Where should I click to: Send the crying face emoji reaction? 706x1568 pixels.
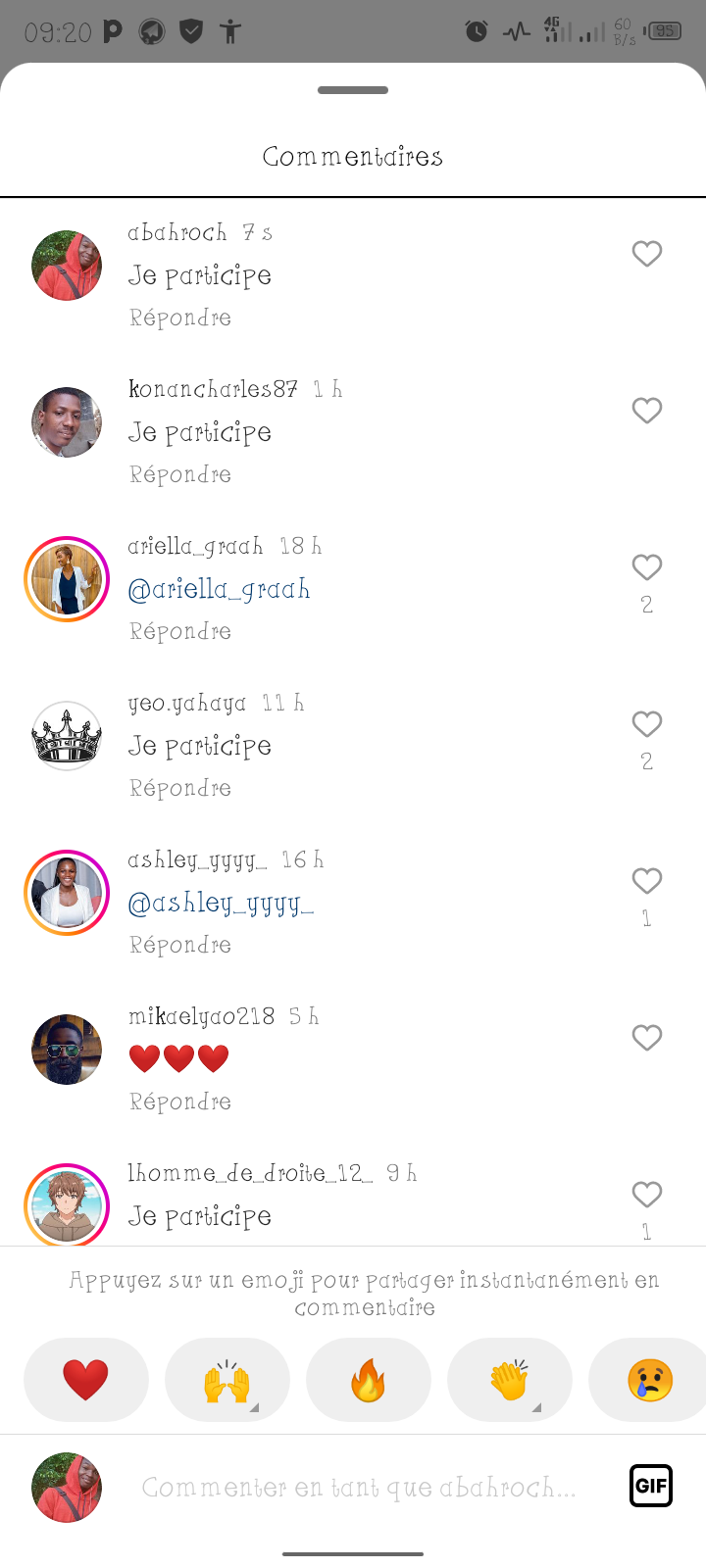649,1380
